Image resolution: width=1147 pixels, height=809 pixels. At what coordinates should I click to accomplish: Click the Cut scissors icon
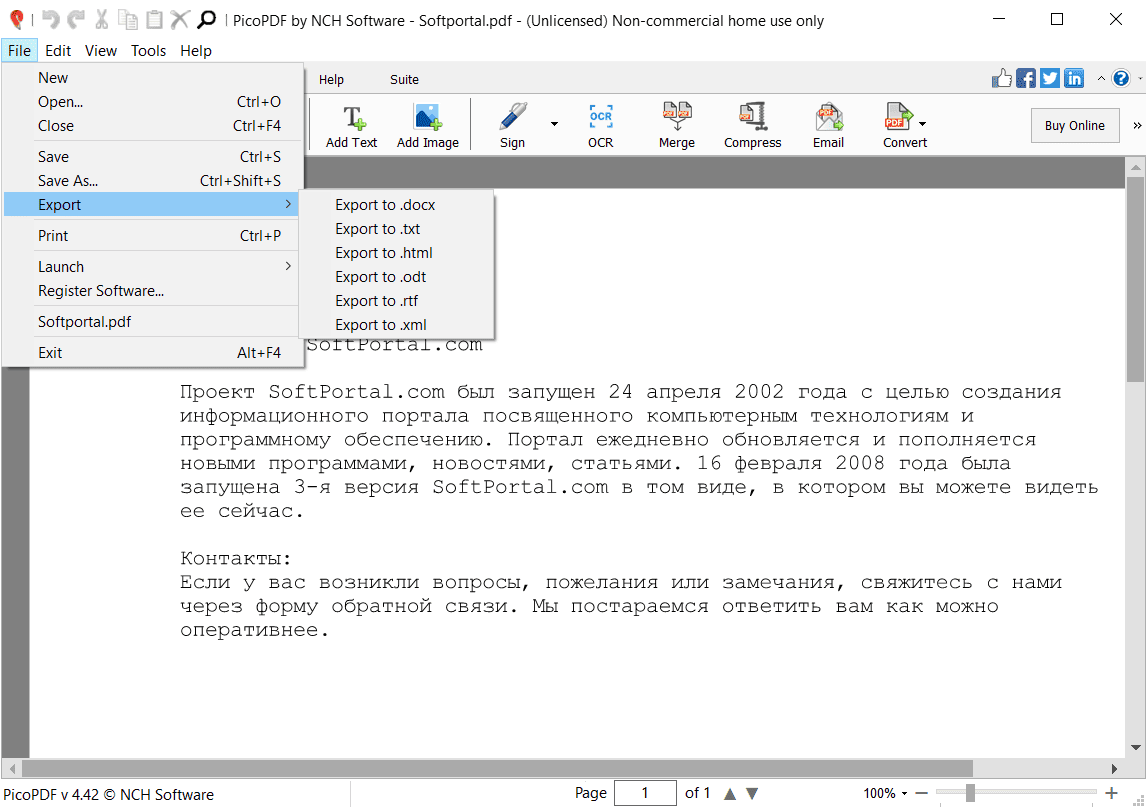click(102, 20)
